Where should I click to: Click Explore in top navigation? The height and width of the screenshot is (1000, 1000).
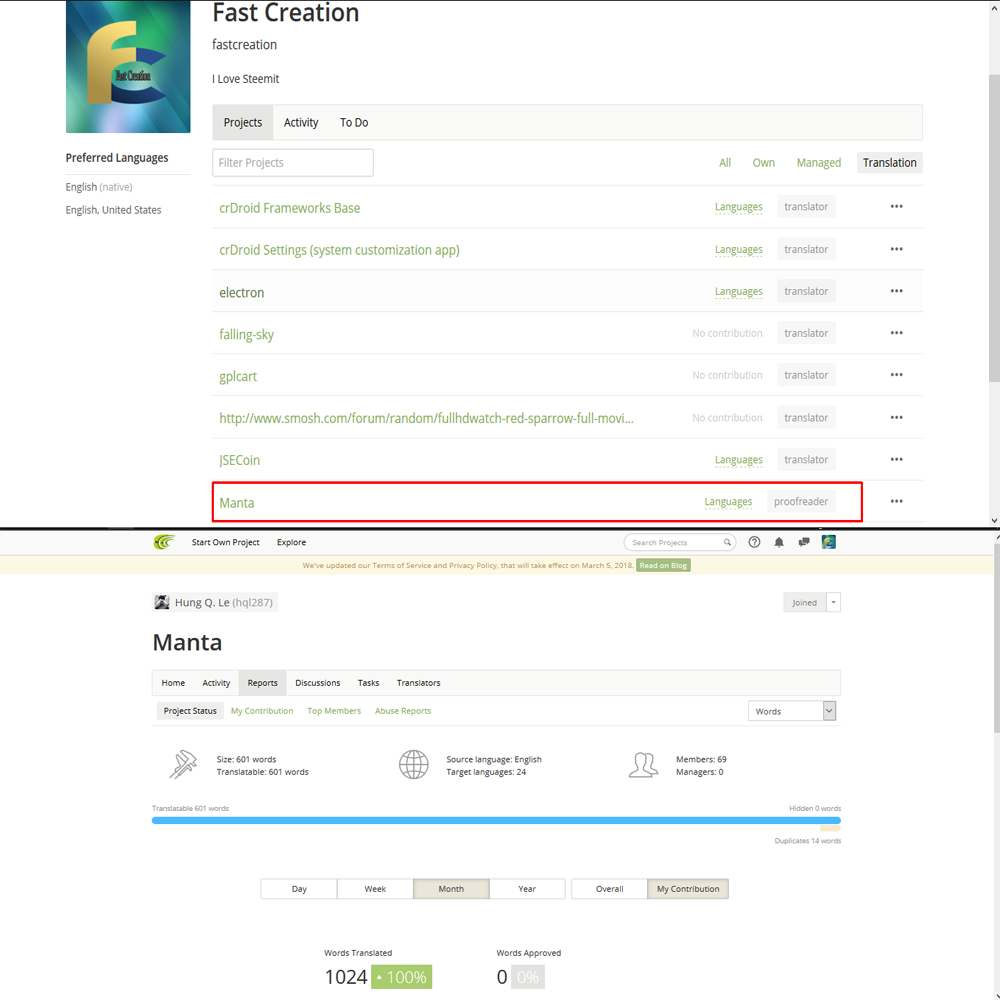tap(291, 542)
